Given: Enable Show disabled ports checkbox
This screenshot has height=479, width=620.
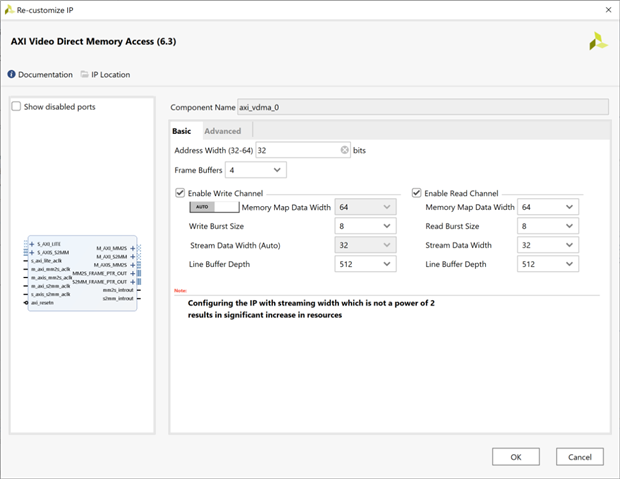Looking at the screenshot, I should point(16,107).
